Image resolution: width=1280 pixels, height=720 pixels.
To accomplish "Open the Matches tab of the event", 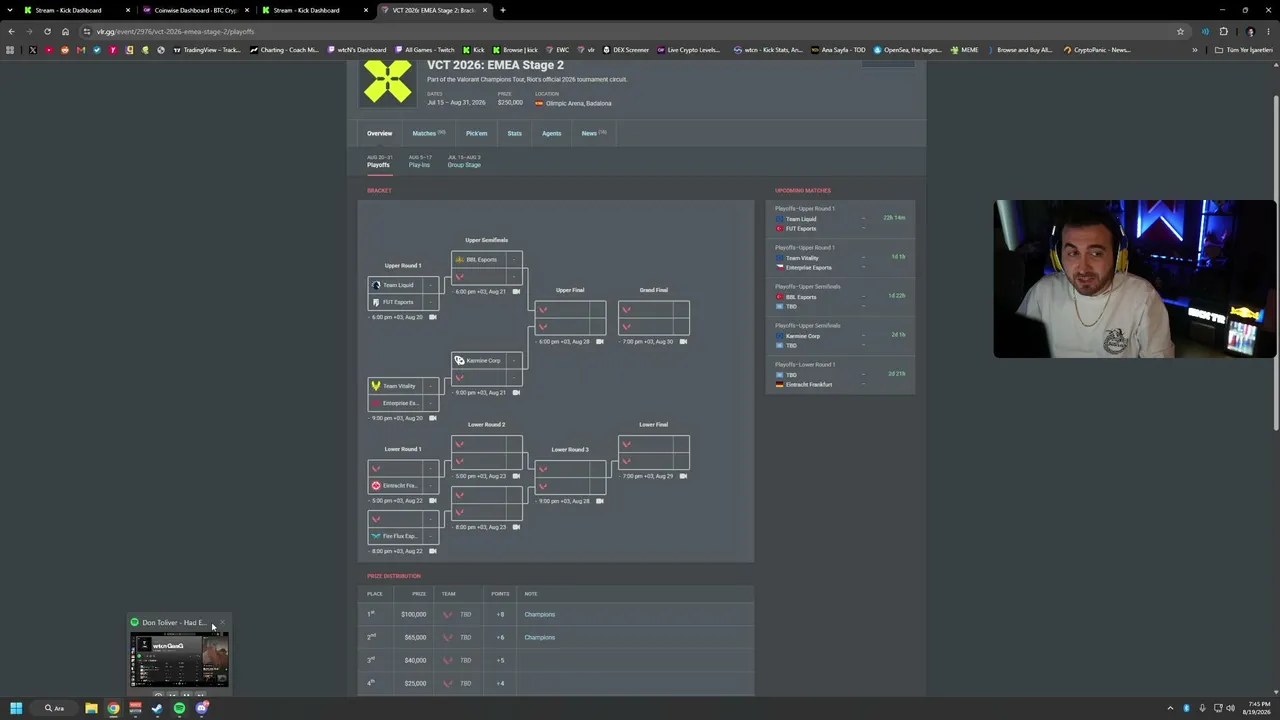I will click(428, 133).
